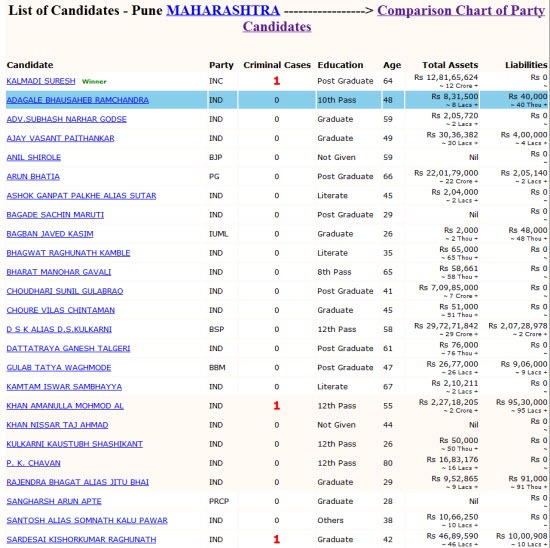Open ADAGALE BHAUSAHEB RAMCHANDRA candidate page
The width and height of the screenshot is (550, 548).
(x=78, y=100)
